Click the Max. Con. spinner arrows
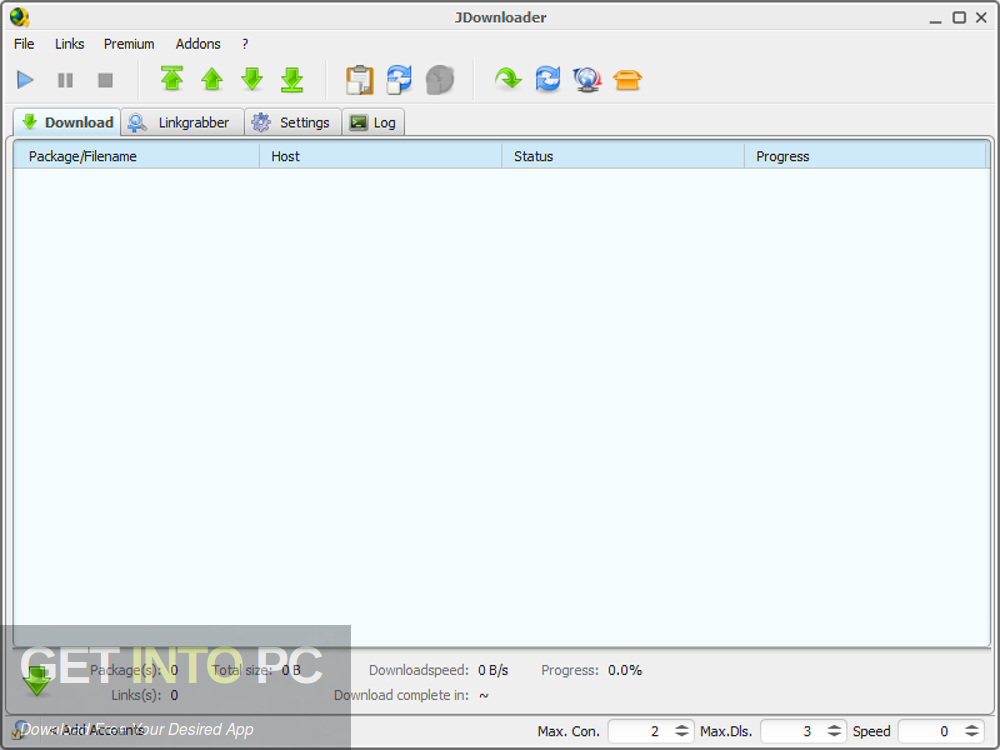 coord(682,732)
